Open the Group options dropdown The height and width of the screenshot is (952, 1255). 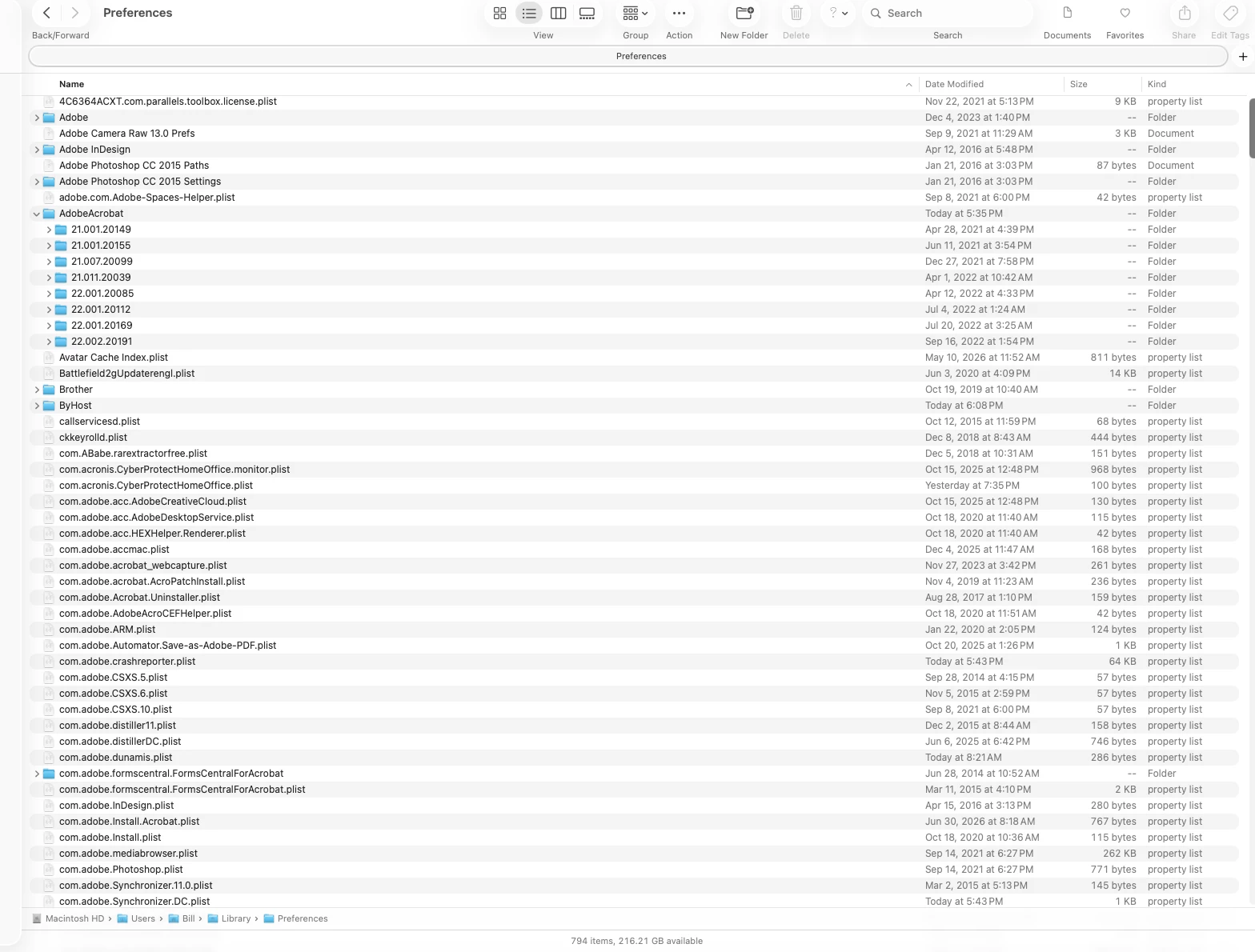tap(636, 13)
